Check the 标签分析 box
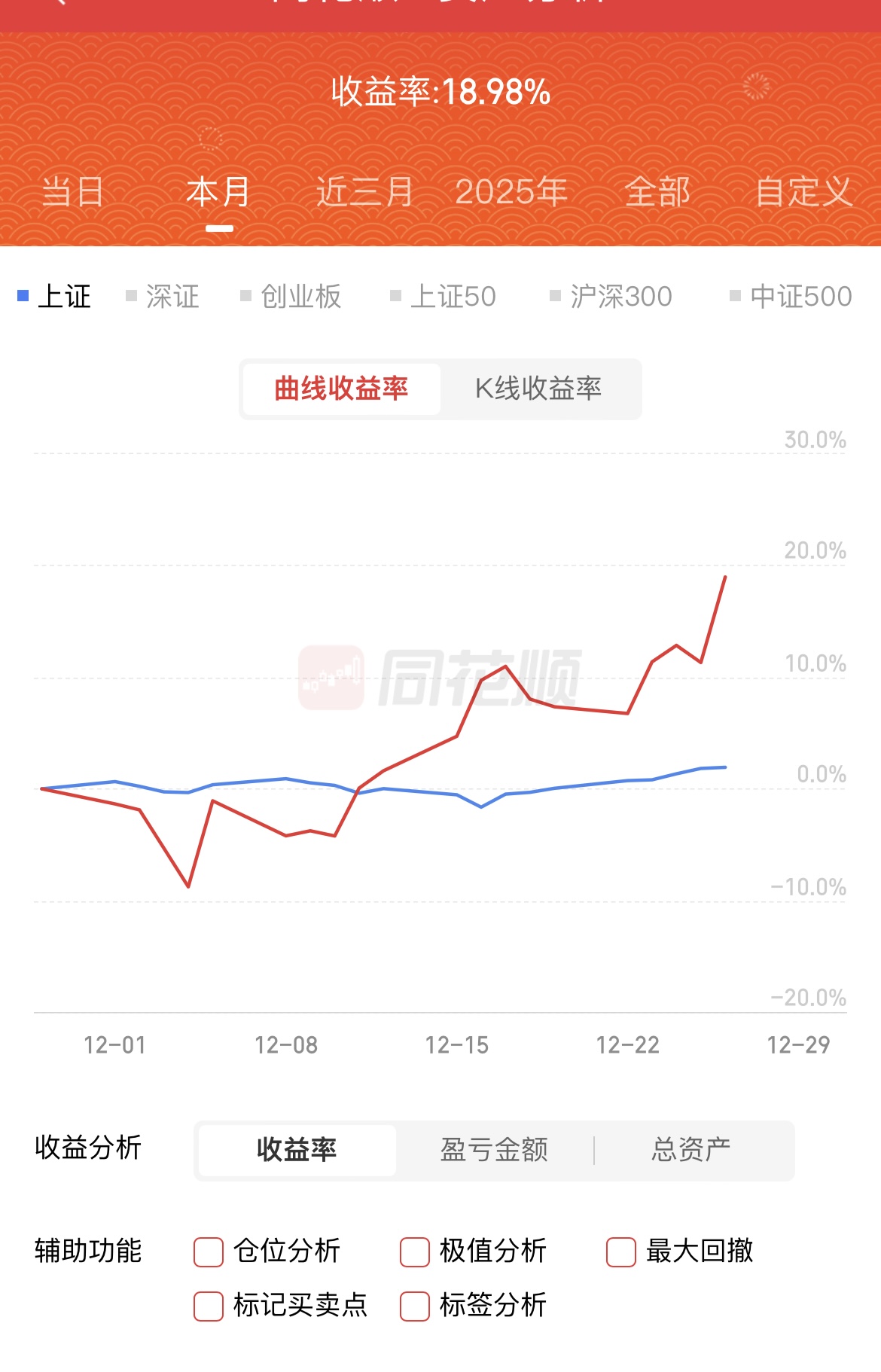This screenshot has height=1372, width=881. pyautogui.click(x=415, y=1306)
